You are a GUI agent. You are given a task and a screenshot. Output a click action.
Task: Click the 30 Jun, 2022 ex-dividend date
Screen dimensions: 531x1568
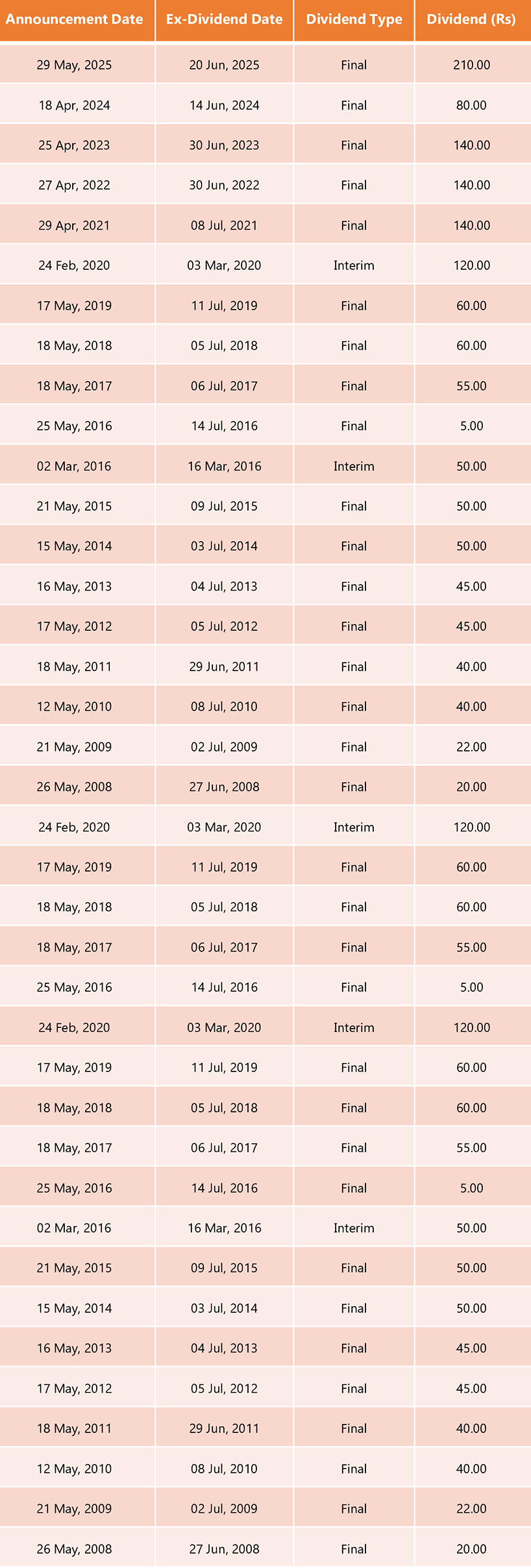(224, 186)
